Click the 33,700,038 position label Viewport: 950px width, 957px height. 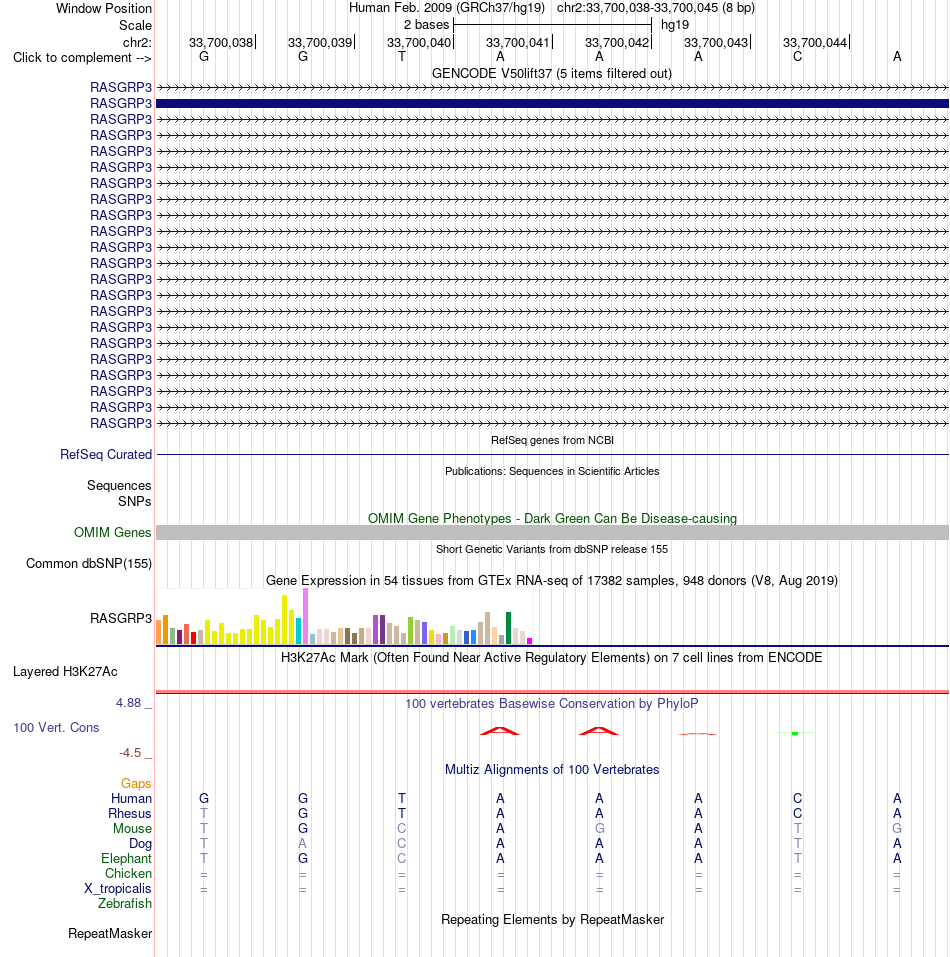point(221,42)
